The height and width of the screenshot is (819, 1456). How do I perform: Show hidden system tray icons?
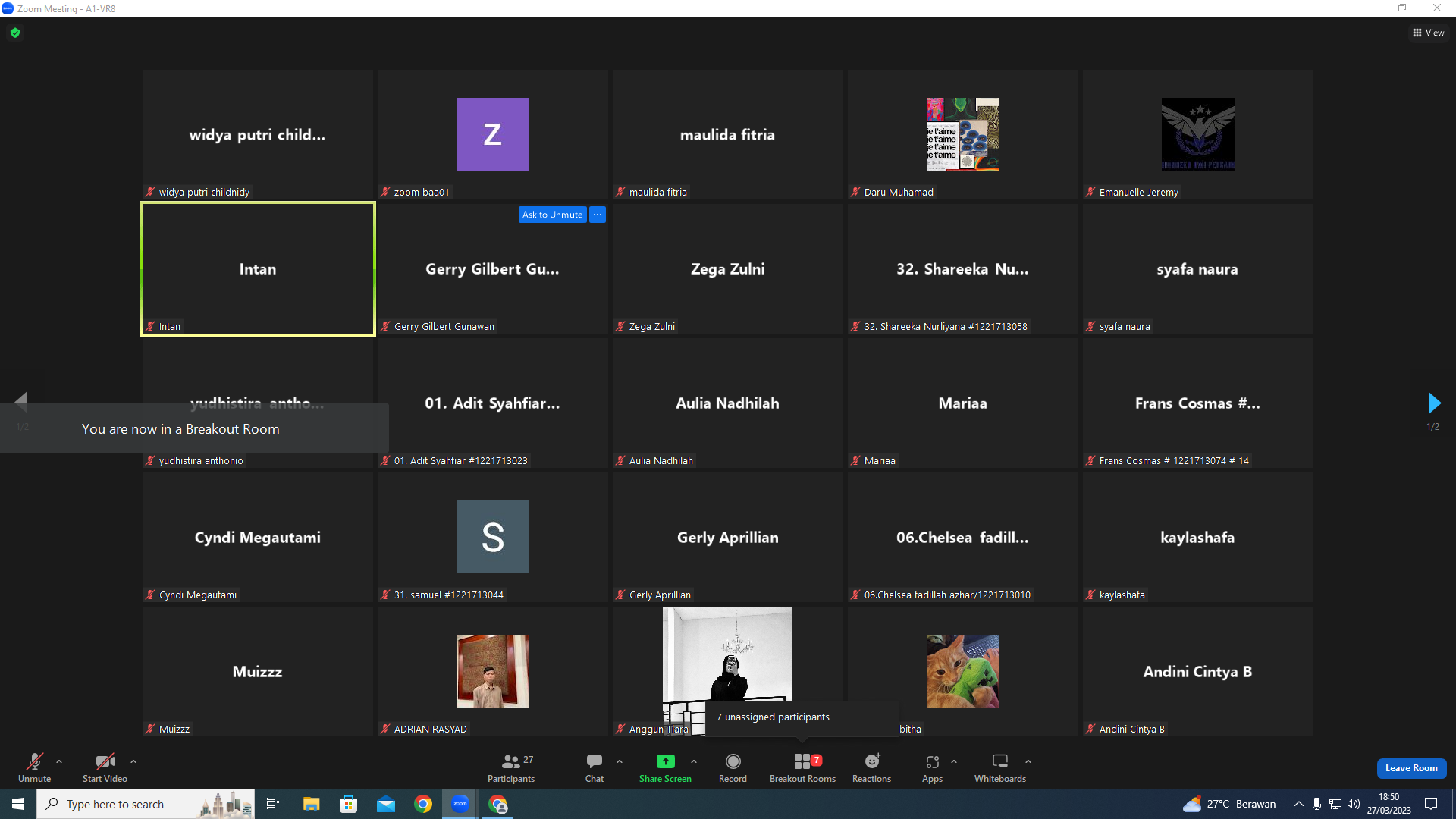click(1299, 804)
